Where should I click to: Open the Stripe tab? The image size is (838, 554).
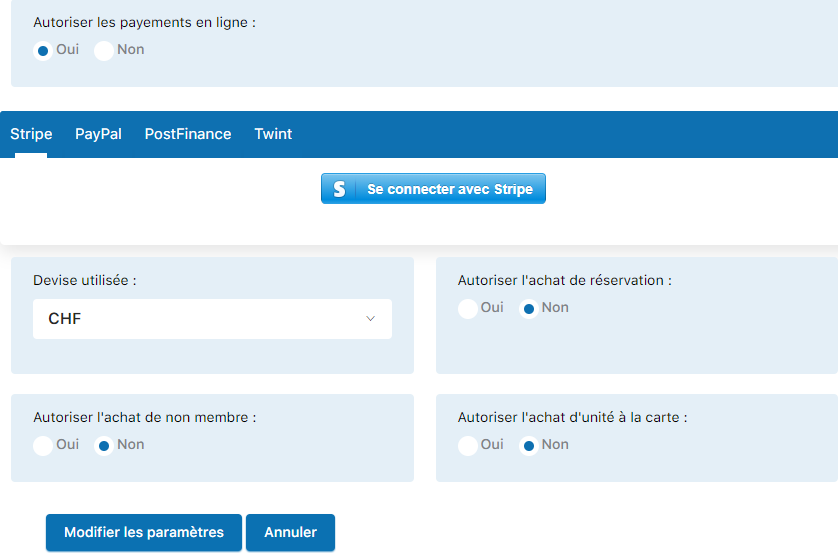(31, 134)
